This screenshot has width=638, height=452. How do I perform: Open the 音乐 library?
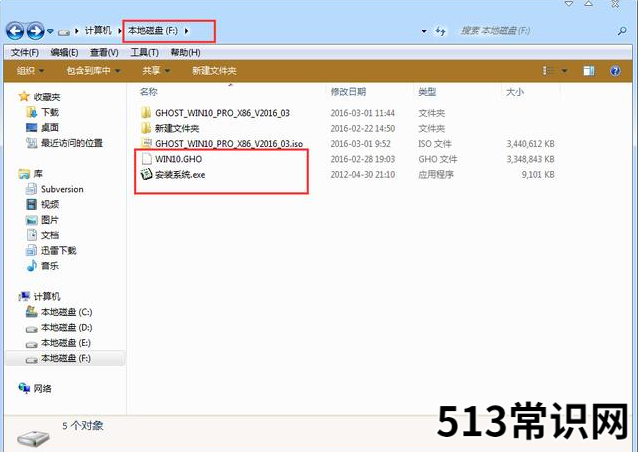pos(50,266)
